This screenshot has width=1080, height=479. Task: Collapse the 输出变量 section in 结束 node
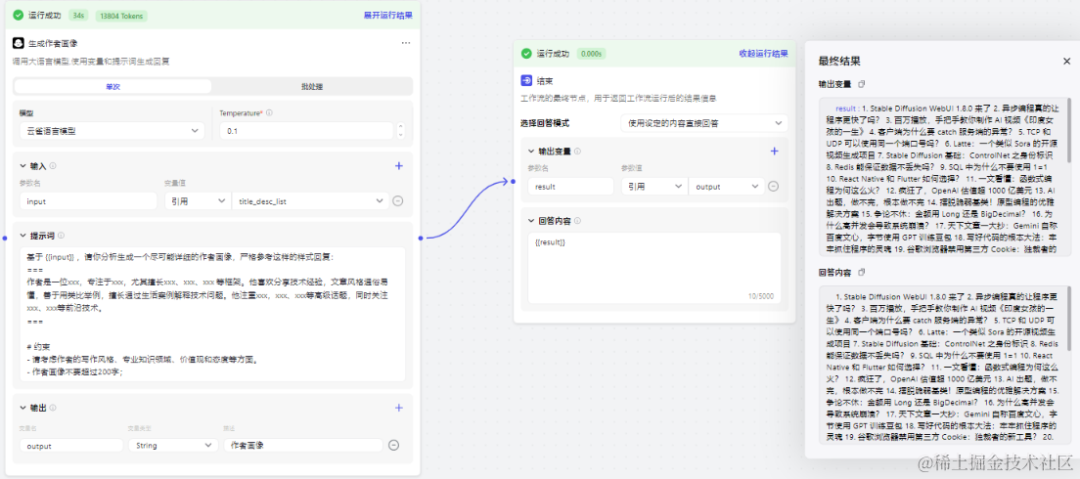click(x=531, y=151)
